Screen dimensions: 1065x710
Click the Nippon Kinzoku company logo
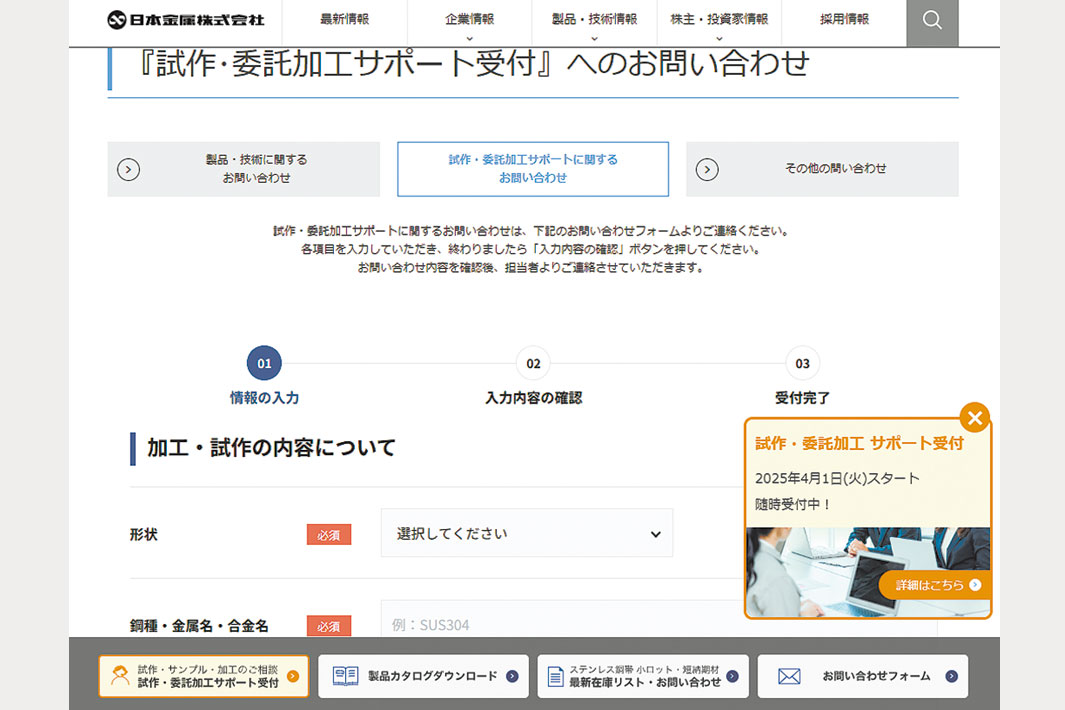(186, 20)
